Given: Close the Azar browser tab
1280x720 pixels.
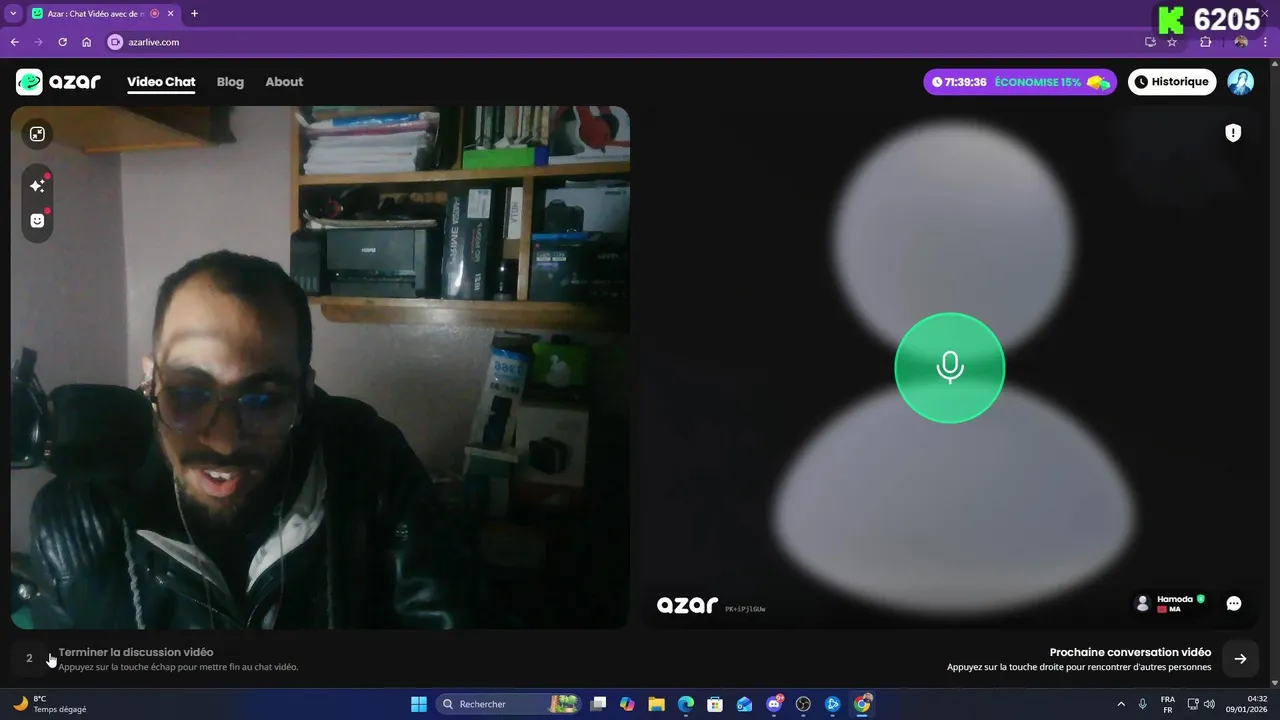Looking at the screenshot, I should coord(171,13).
